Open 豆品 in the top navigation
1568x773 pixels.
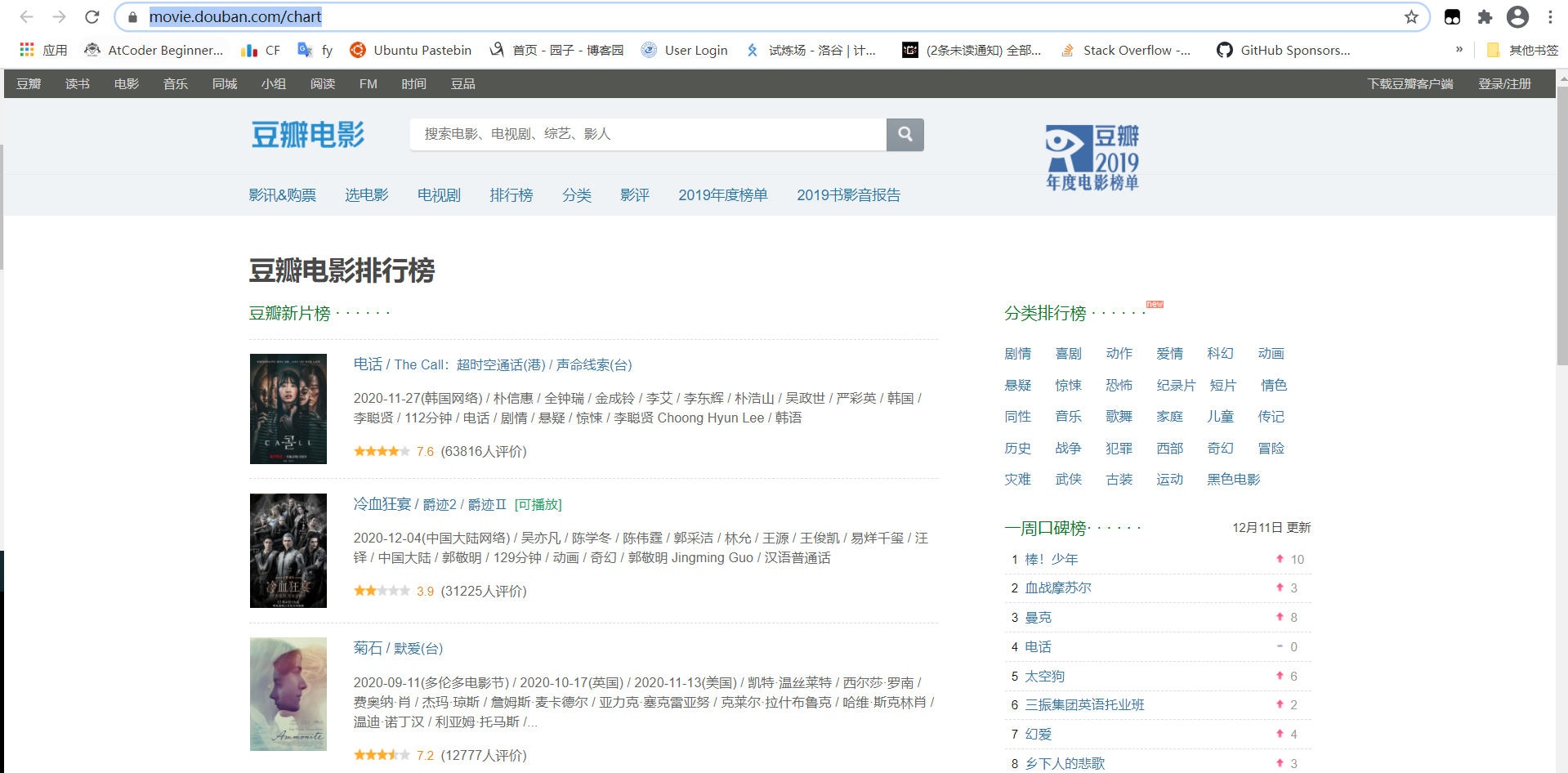[463, 83]
